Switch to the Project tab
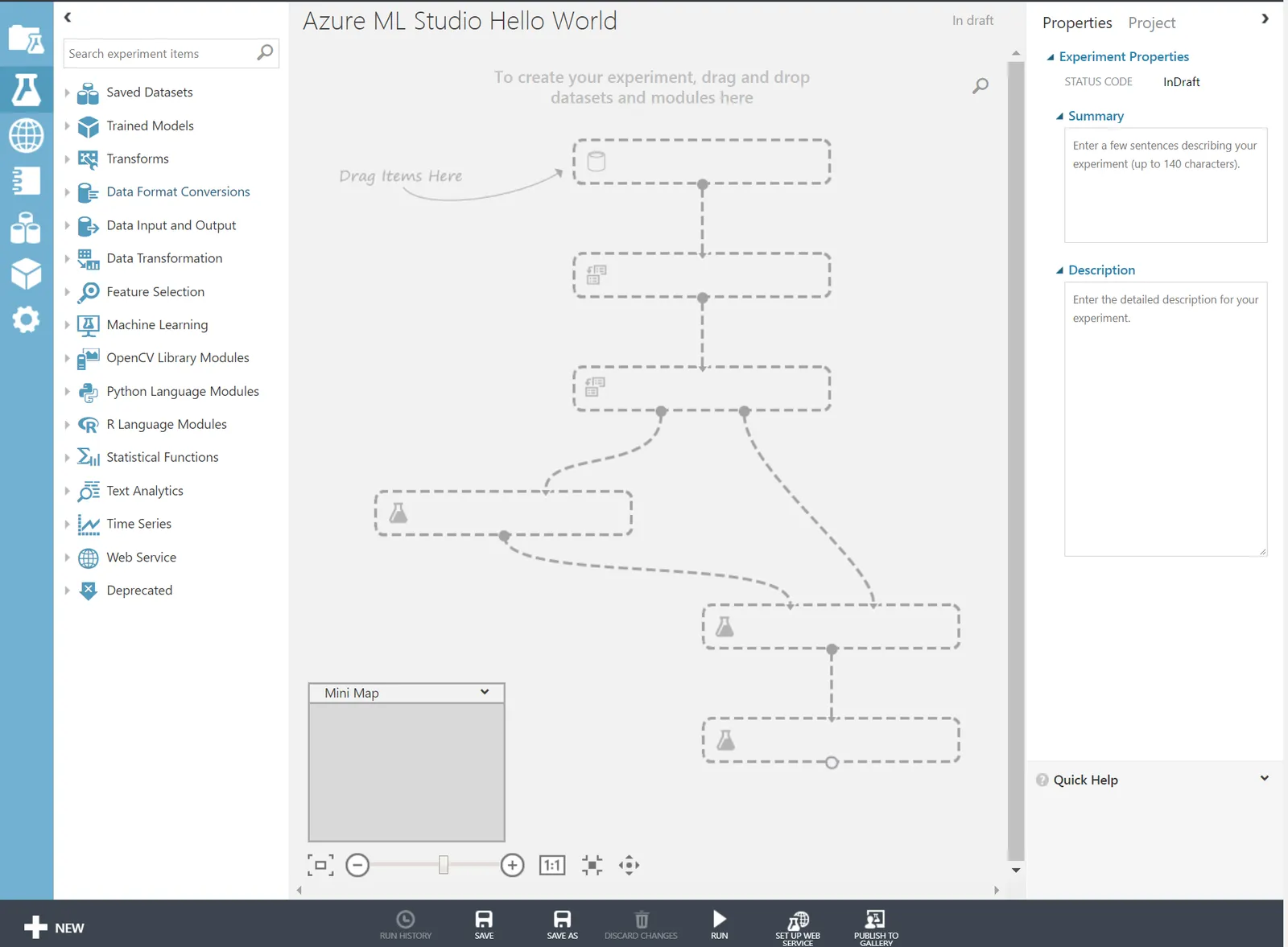The width and height of the screenshot is (1288, 947). coord(1151,23)
